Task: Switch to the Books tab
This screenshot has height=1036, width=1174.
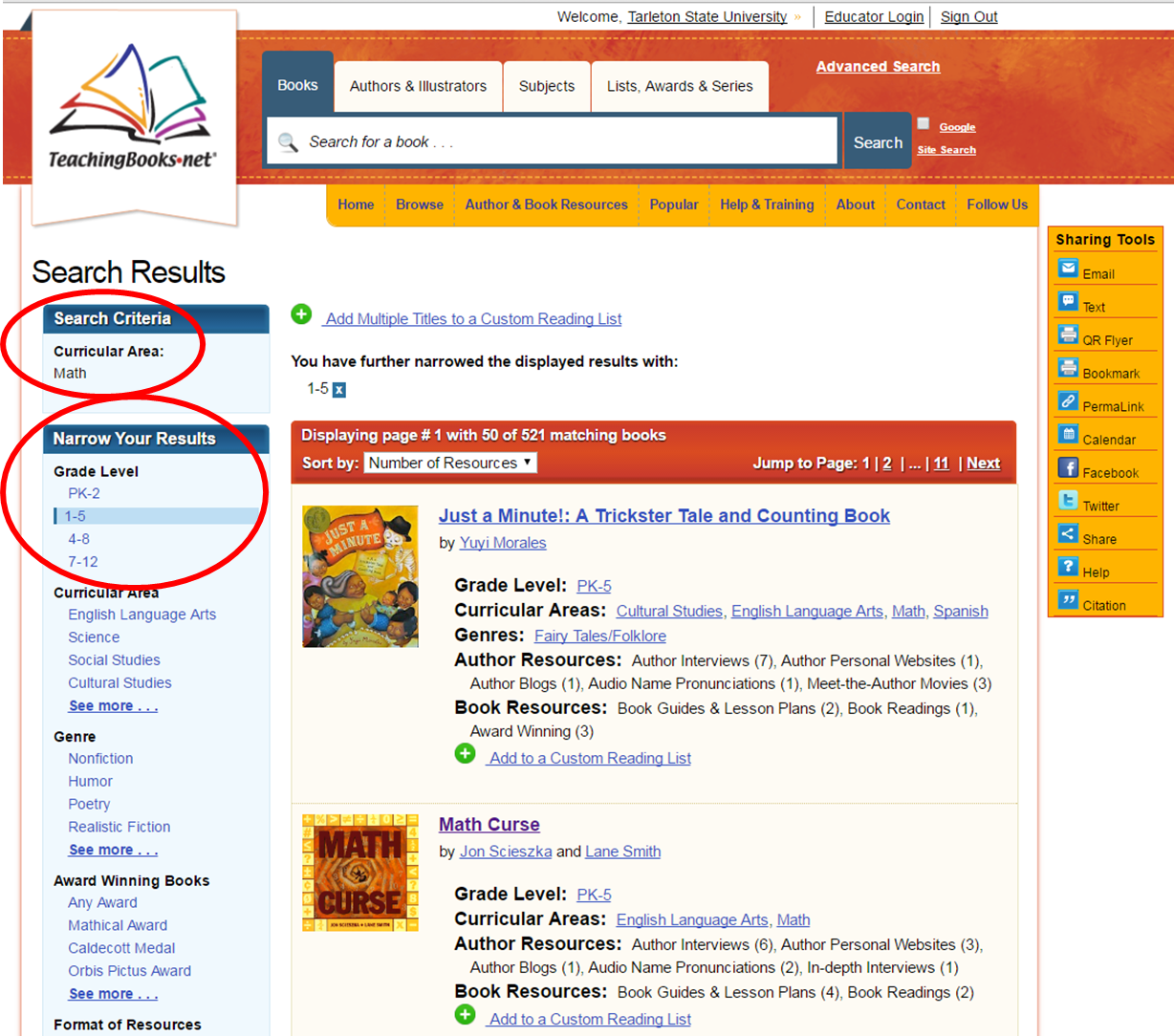Action: coord(297,85)
